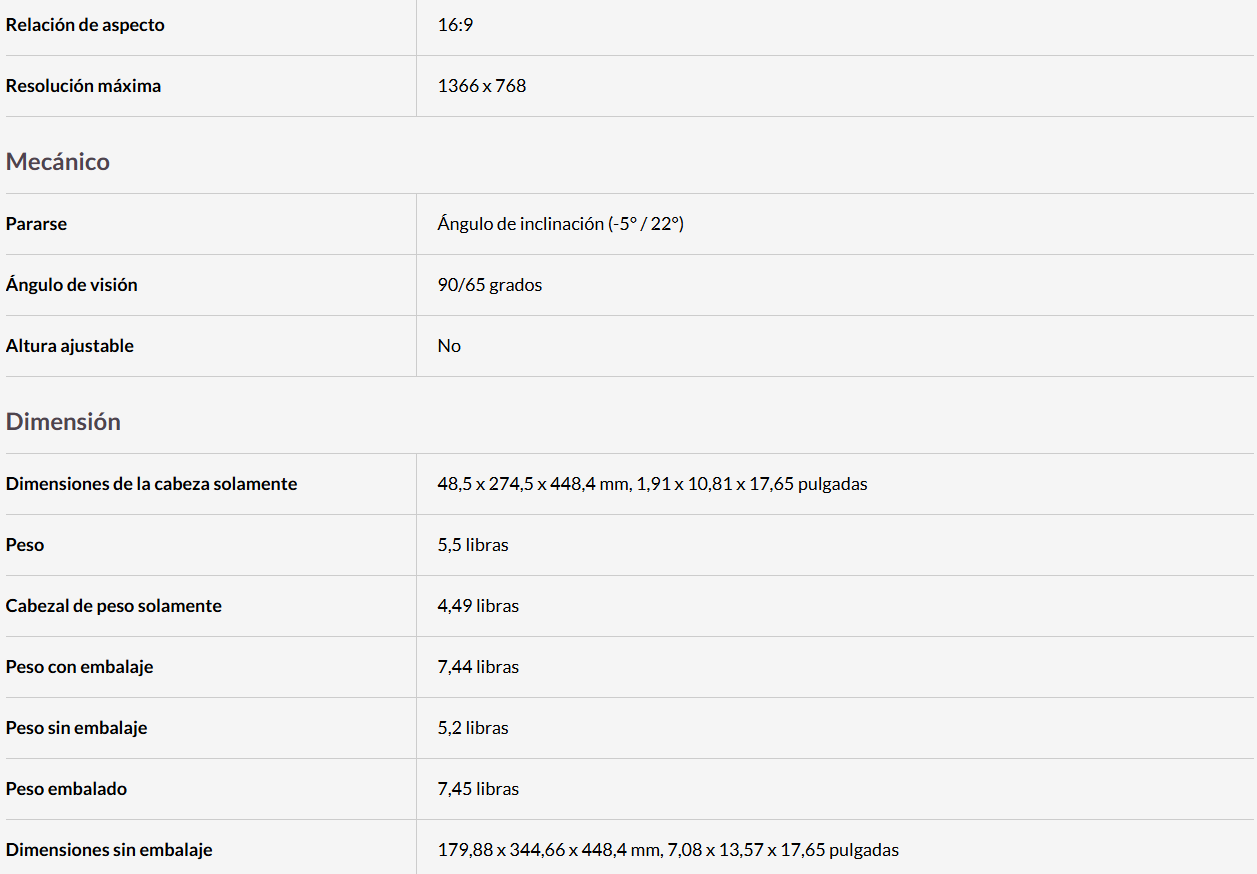Click the "Peso con embalaje" label
1257x874 pixels.
[x=79, y=667]
